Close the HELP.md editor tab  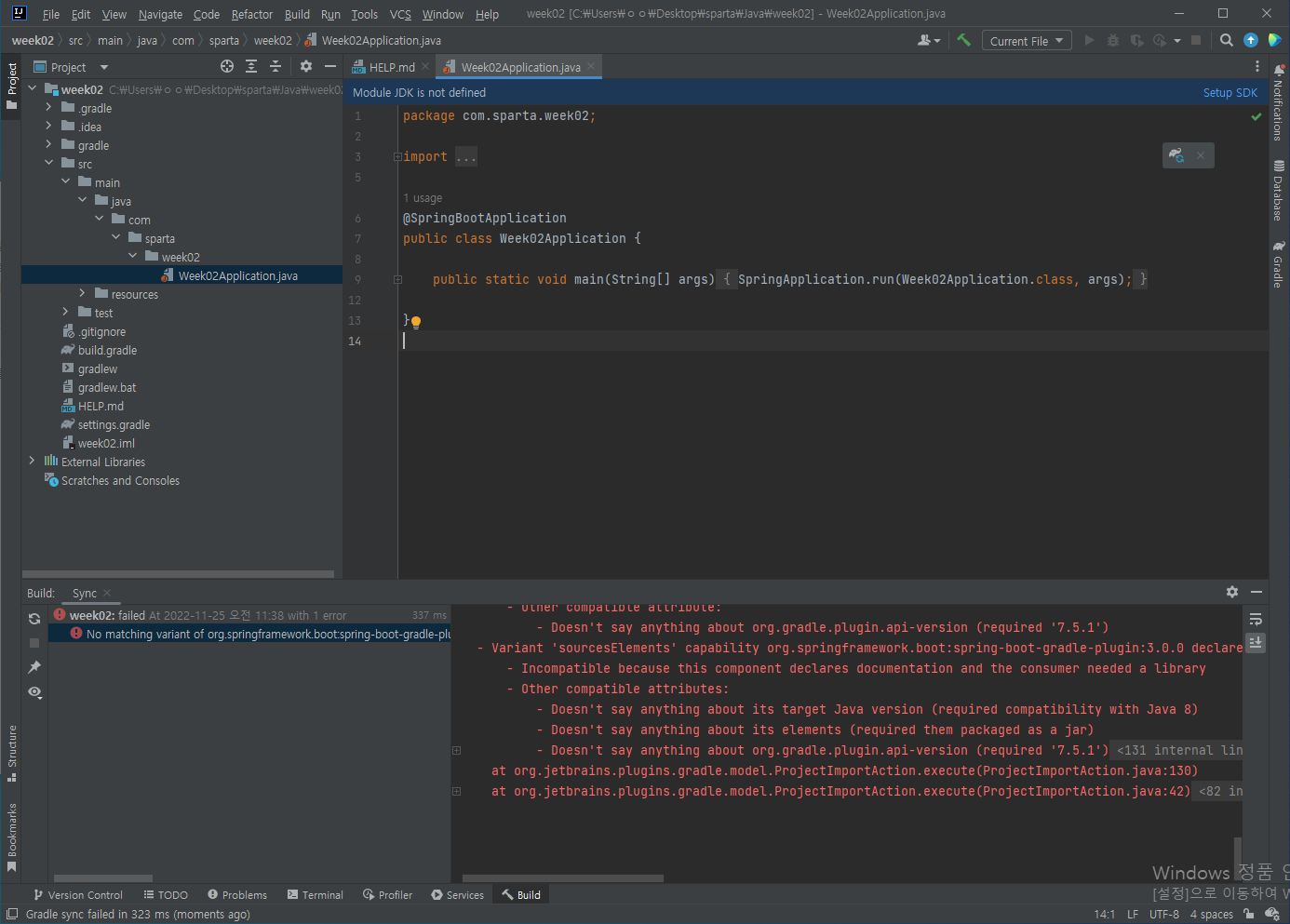tap(425, 66)
